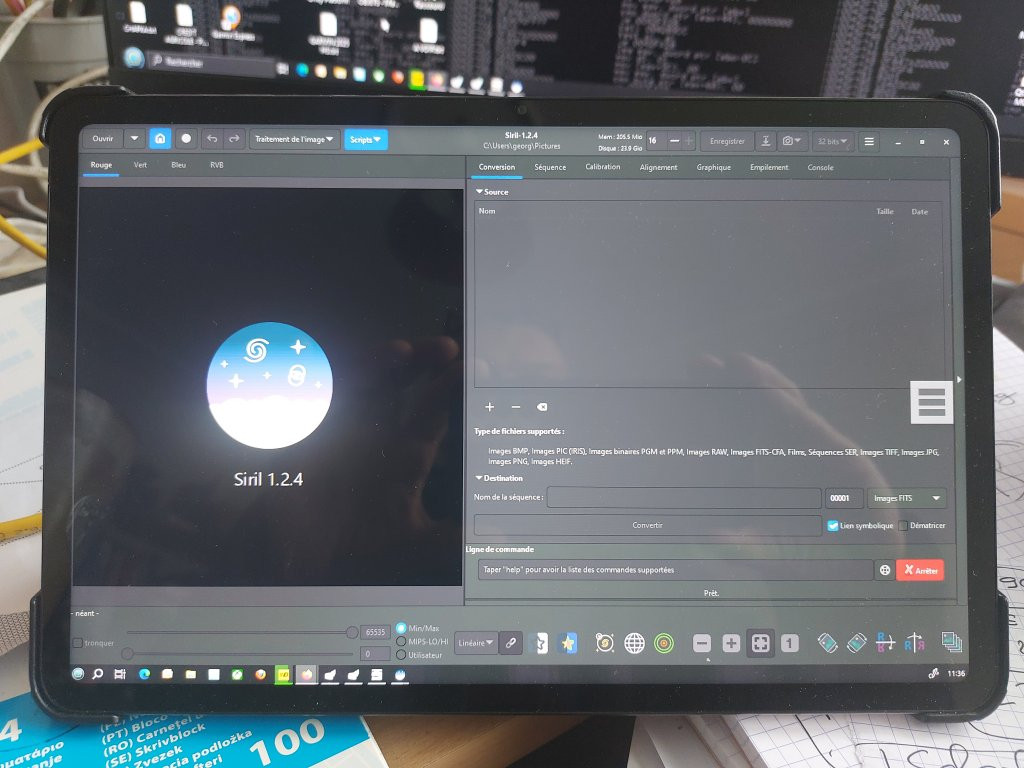
Task: Open the Edge browser from the tablet taskbar
Action: [144, 674]
